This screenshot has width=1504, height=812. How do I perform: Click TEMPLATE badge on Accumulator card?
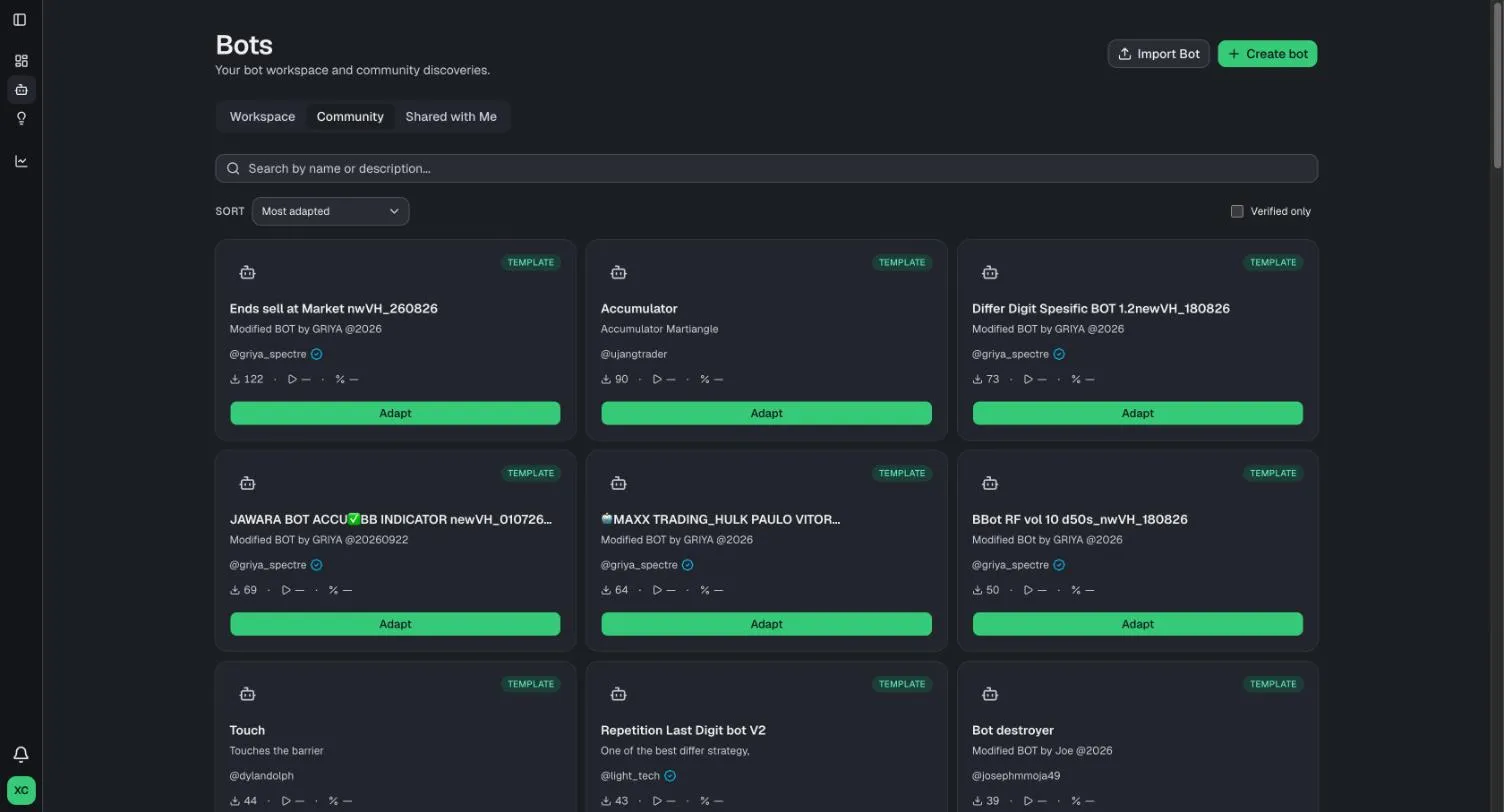click(902, 262)
